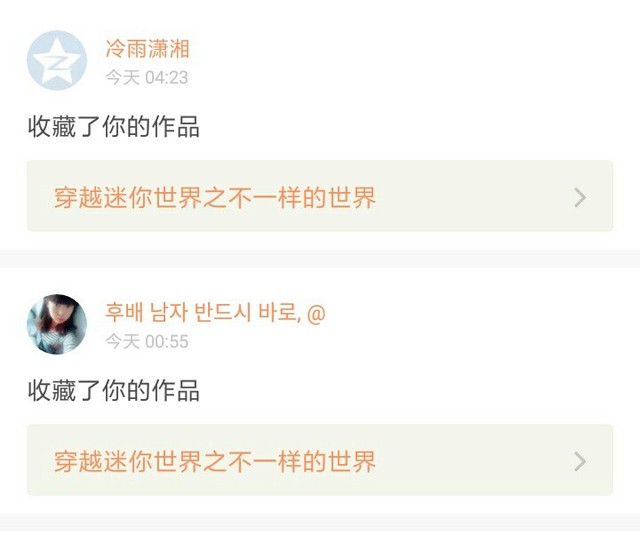Open 冷雨潇湘's star avatar
Viewport: 640px width, 544px height.
pos(57,60)
